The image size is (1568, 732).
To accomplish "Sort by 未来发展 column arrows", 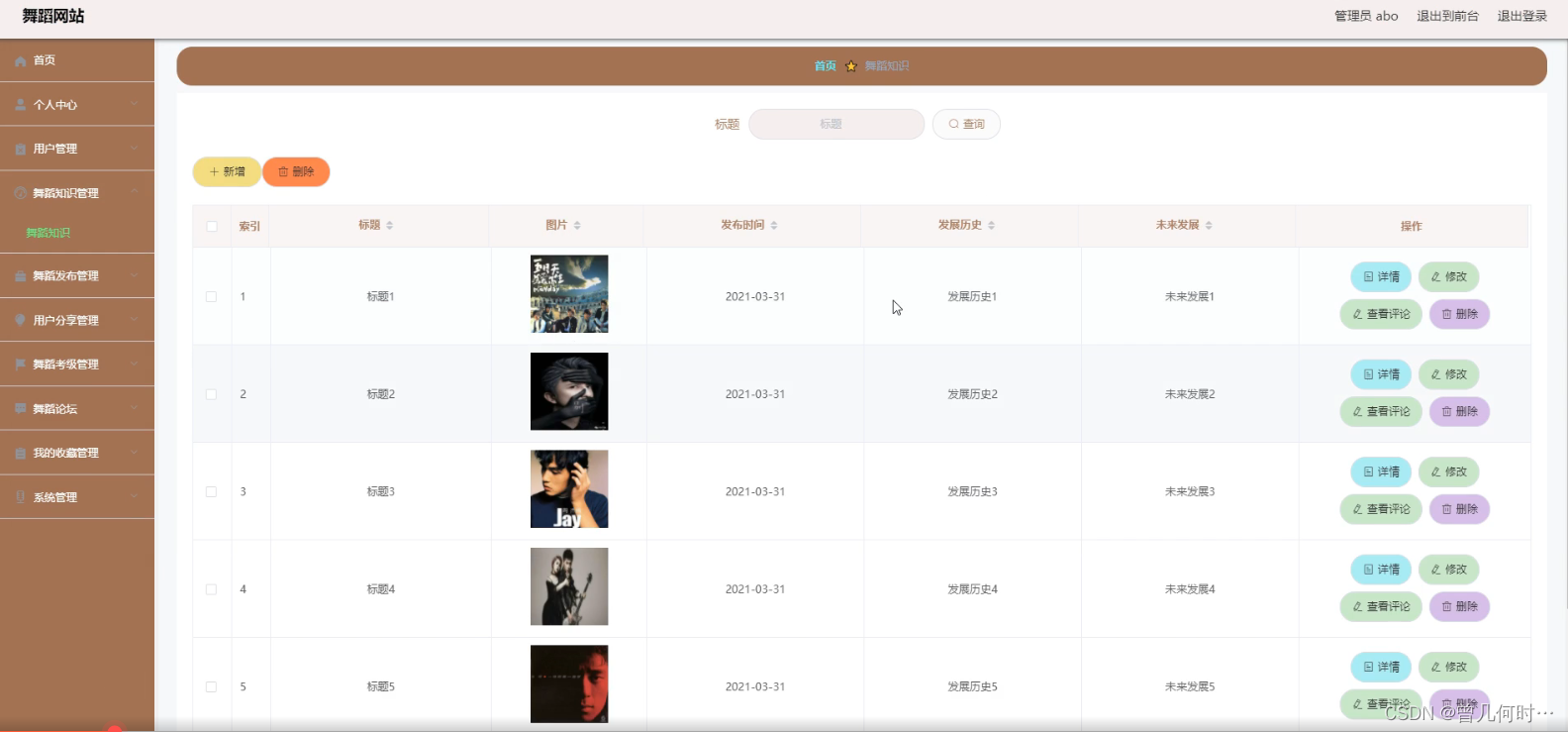I will (1209, 226).
